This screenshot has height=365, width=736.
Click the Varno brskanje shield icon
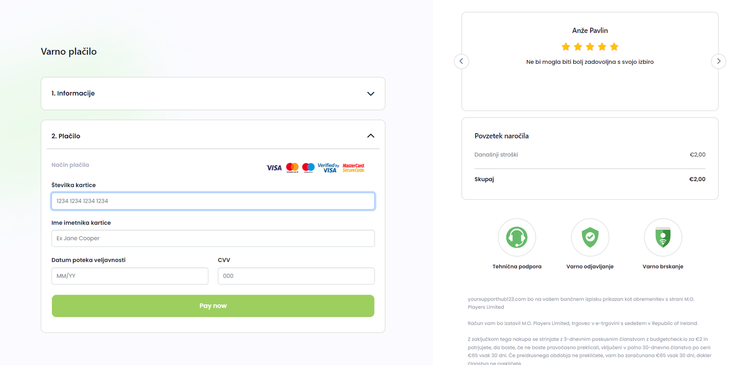pos(663,237)
